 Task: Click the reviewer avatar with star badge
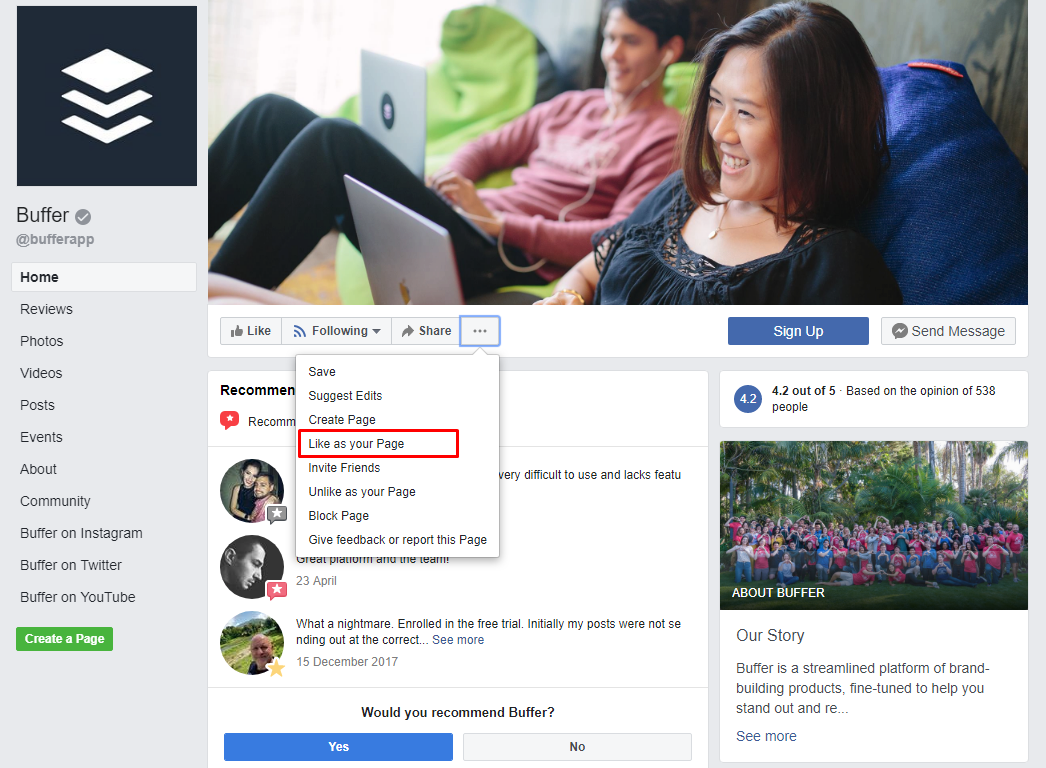tap(252, 643)
